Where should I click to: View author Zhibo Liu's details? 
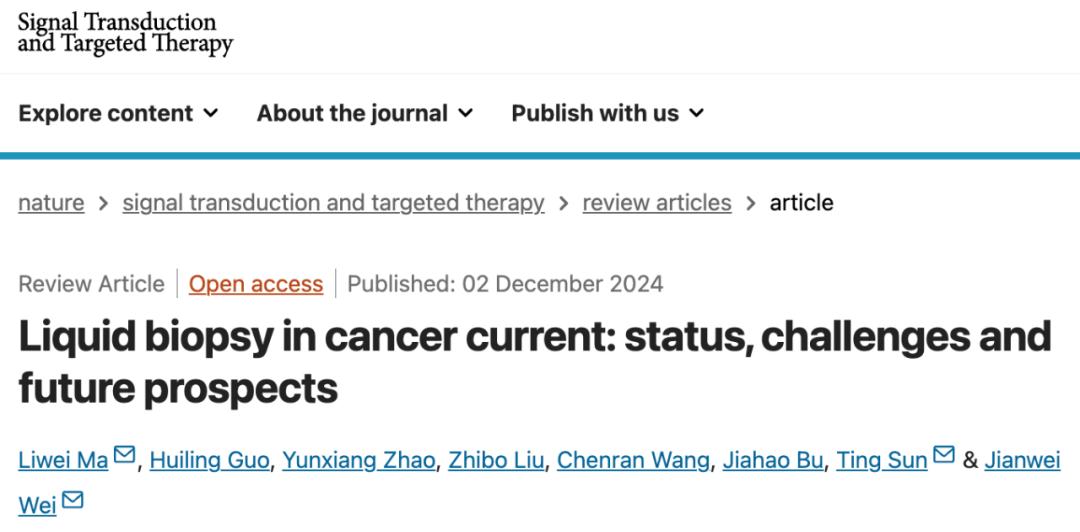pyautogui.click(x=496, y=461)
